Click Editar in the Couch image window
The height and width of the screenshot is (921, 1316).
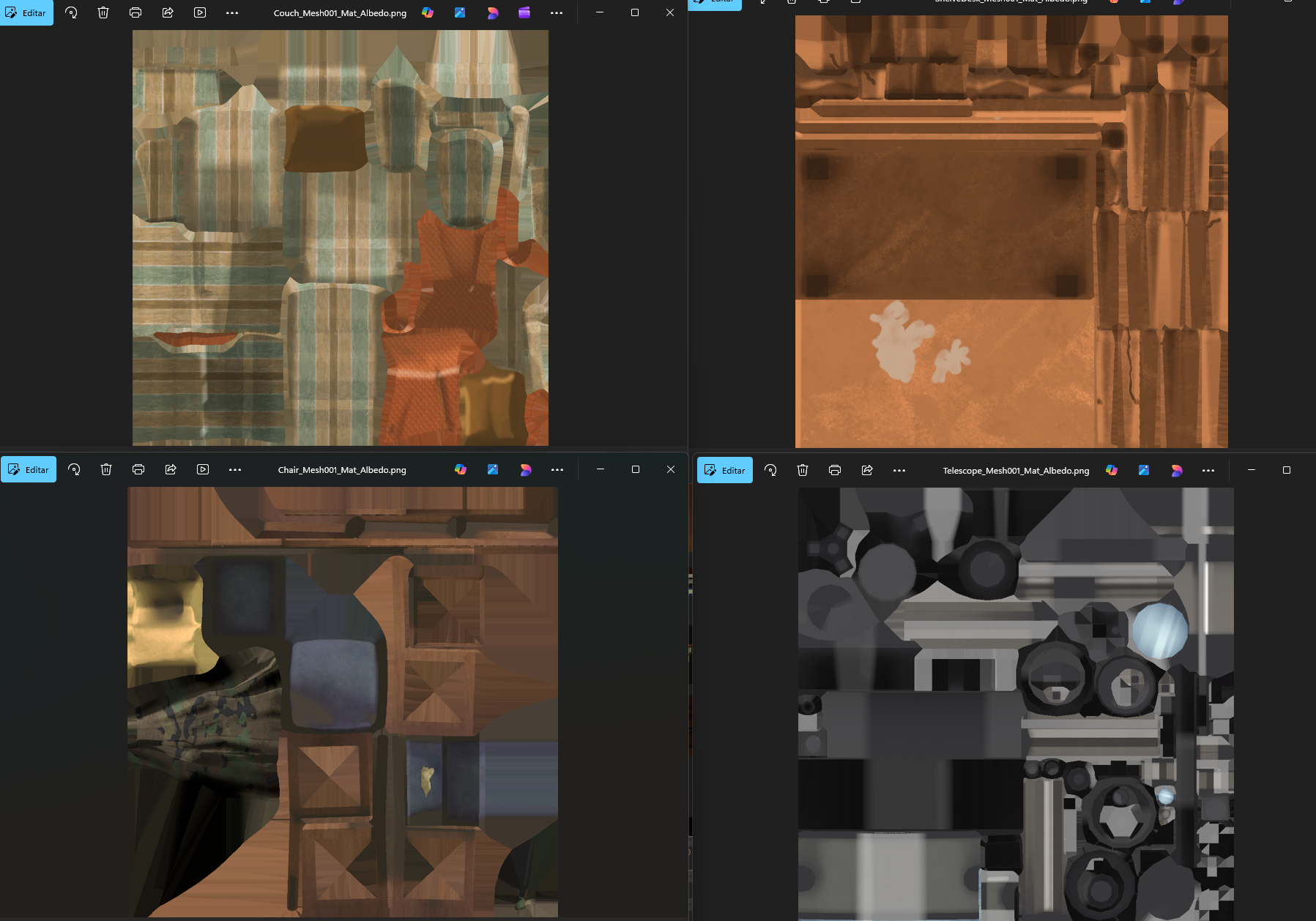[x=26, y=12]
